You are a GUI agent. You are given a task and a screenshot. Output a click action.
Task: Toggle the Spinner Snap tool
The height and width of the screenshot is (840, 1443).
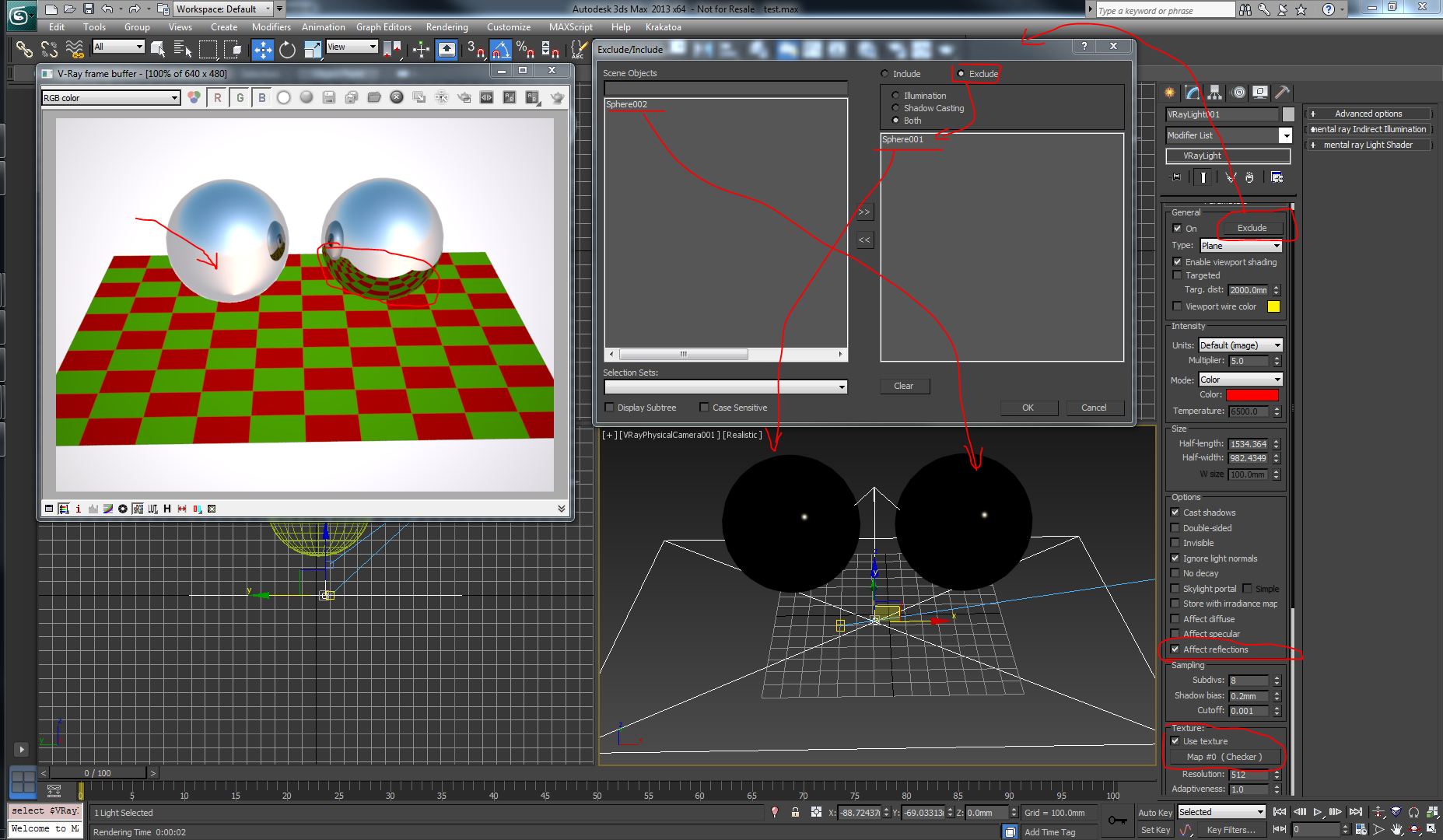tap(551, 50)
